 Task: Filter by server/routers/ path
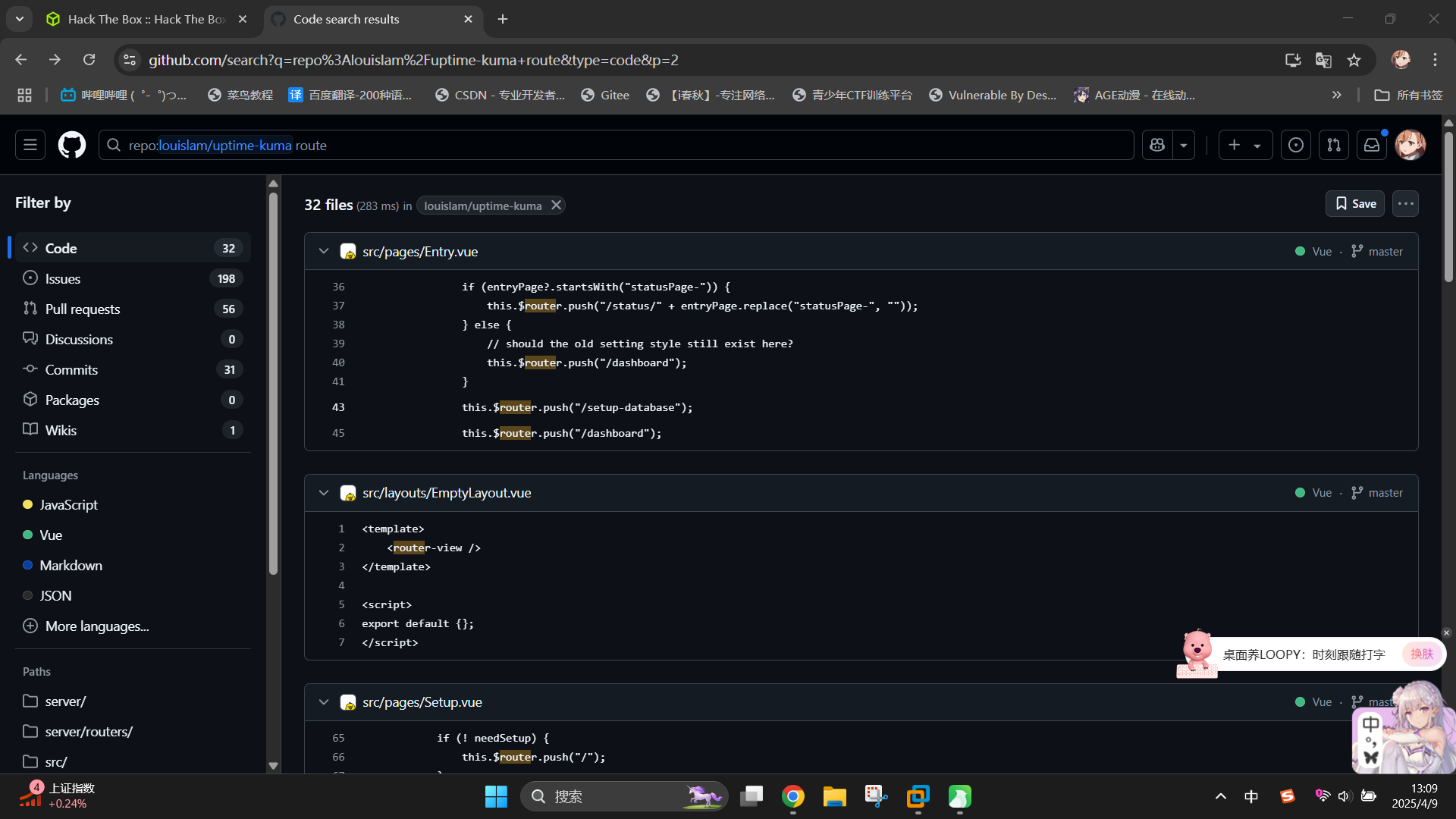[89, 731]
